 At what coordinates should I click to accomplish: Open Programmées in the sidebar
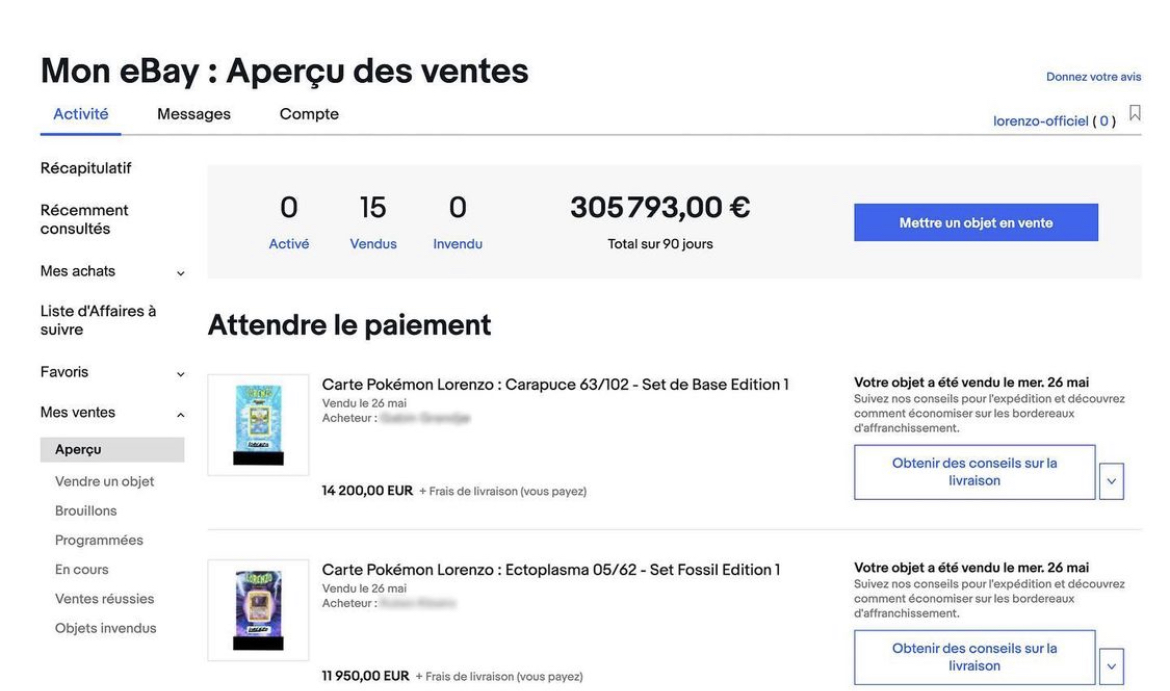point(98,540)
